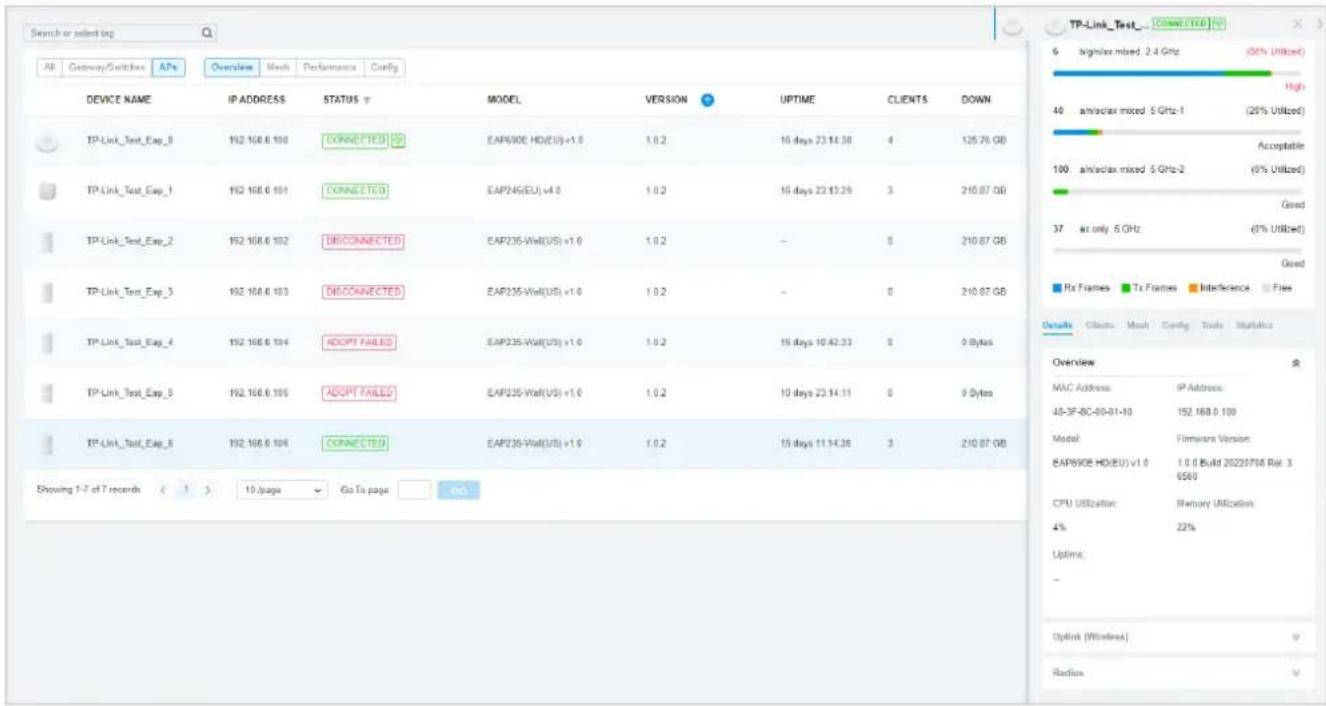Click the 5 GHz-1 channel utilization bar

[1178, 132]
